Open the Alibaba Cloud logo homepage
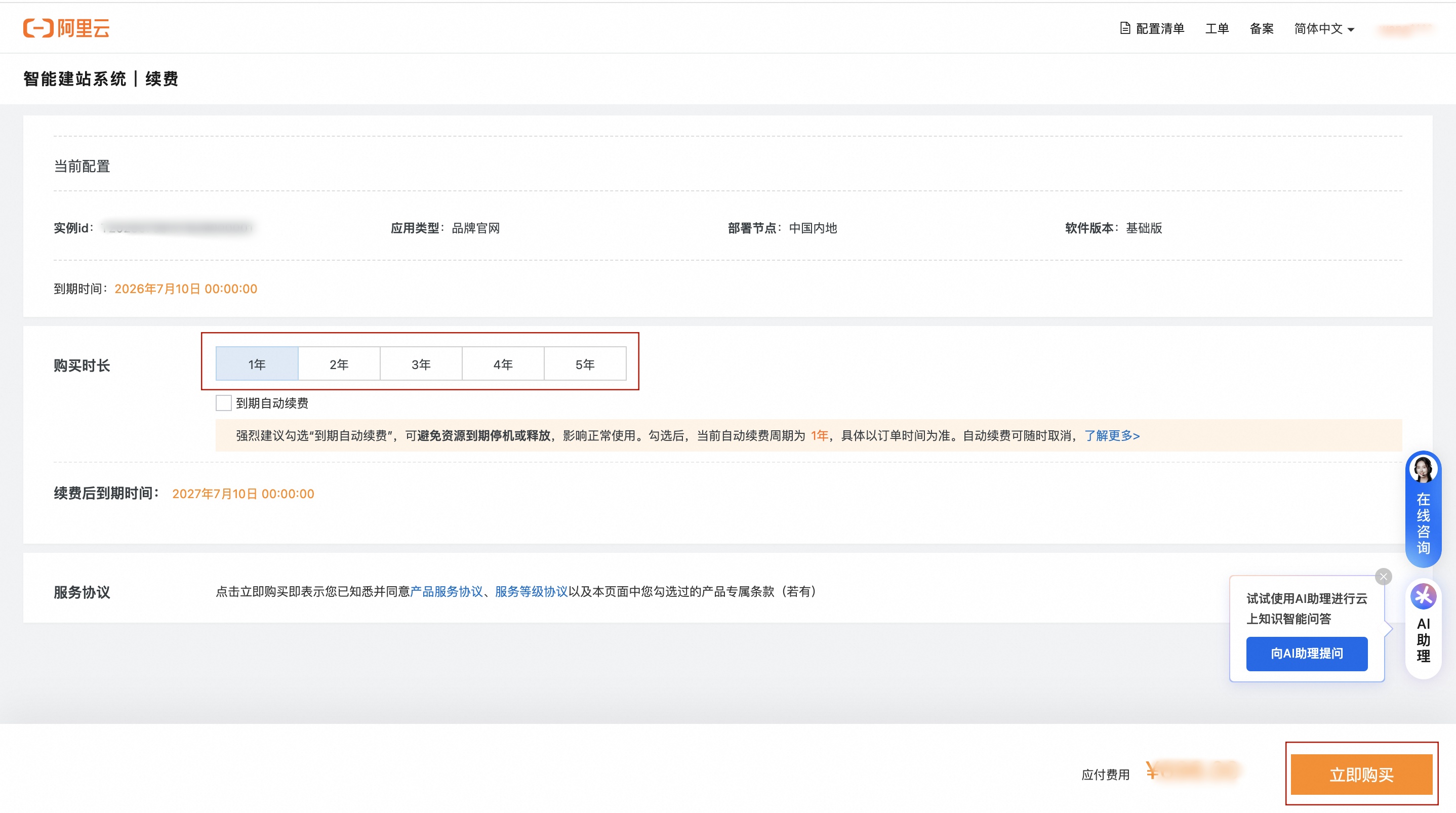1456x813 pixels. (66, 28)
